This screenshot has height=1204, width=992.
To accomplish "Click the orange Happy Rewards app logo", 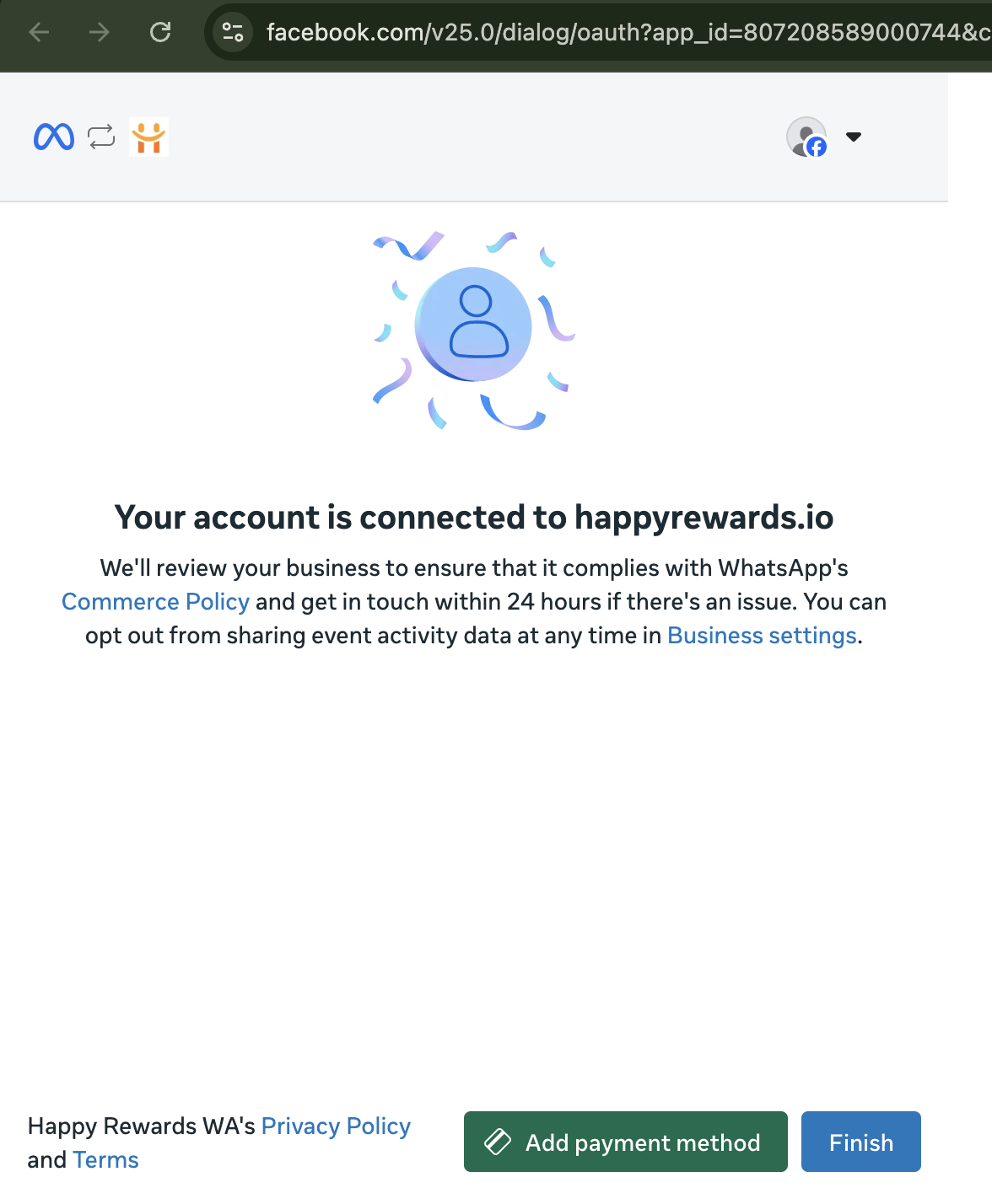I will tap(148, 137).
